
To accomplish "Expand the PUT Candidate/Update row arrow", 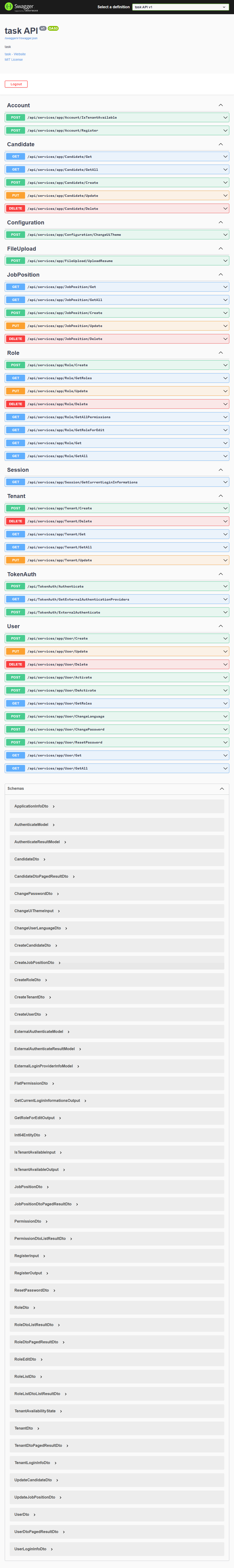I will 225,195.
